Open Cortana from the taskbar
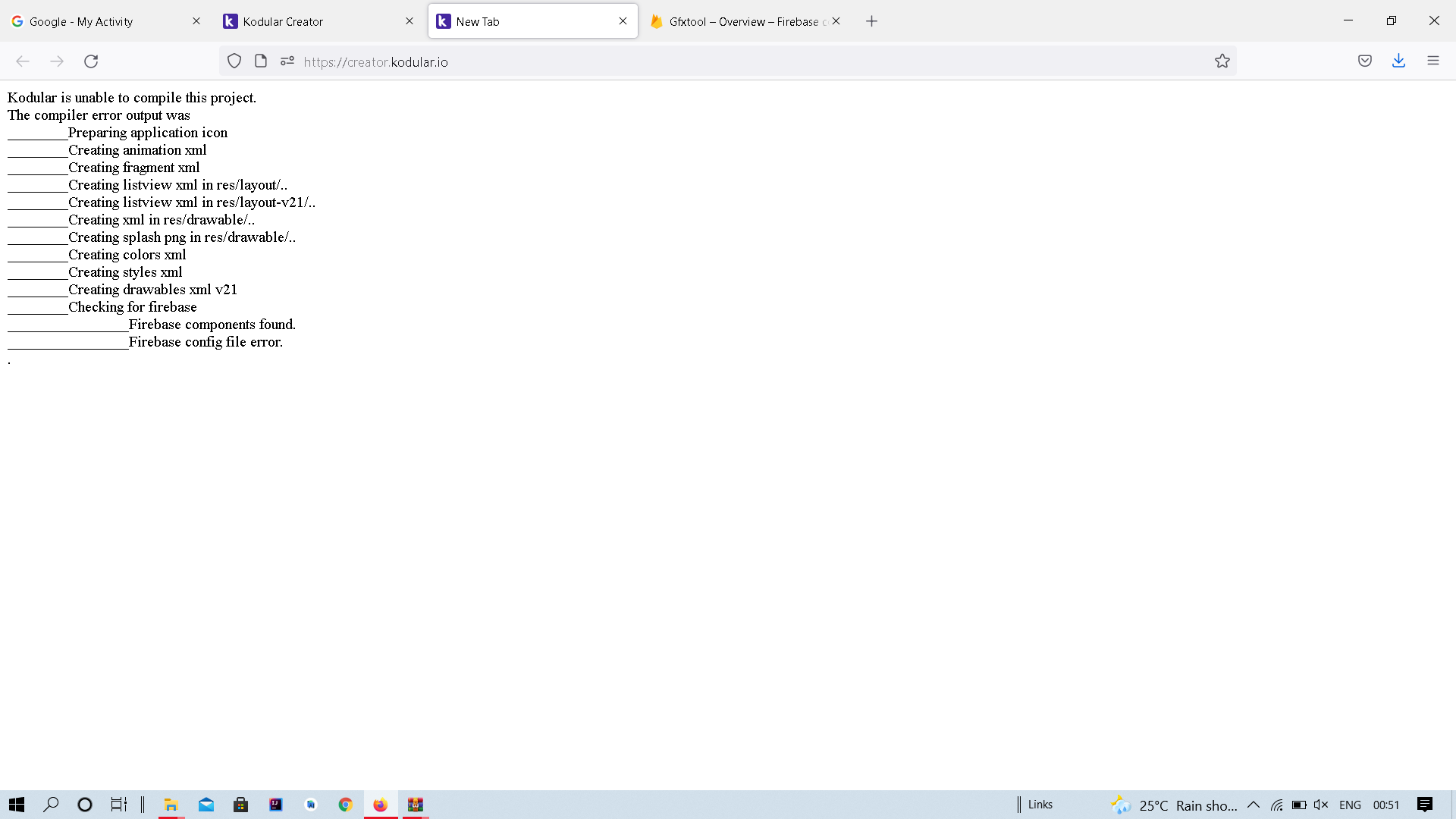 click(x=85, y=805)
